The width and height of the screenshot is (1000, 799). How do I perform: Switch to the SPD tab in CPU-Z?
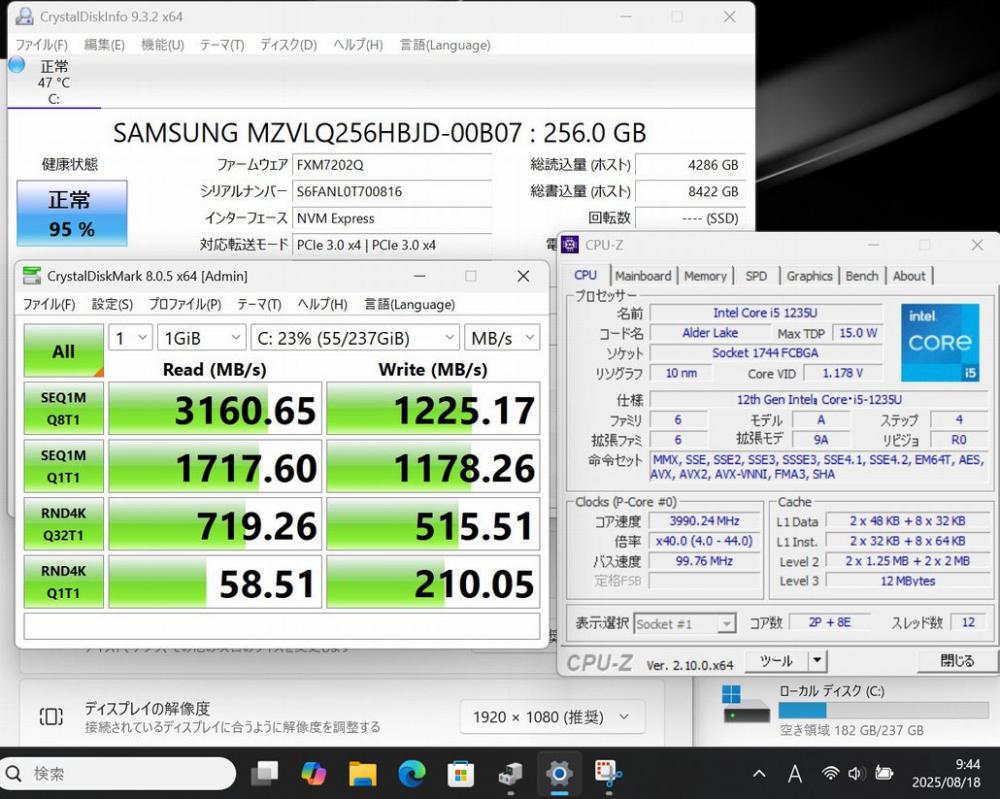click(756, 275)
